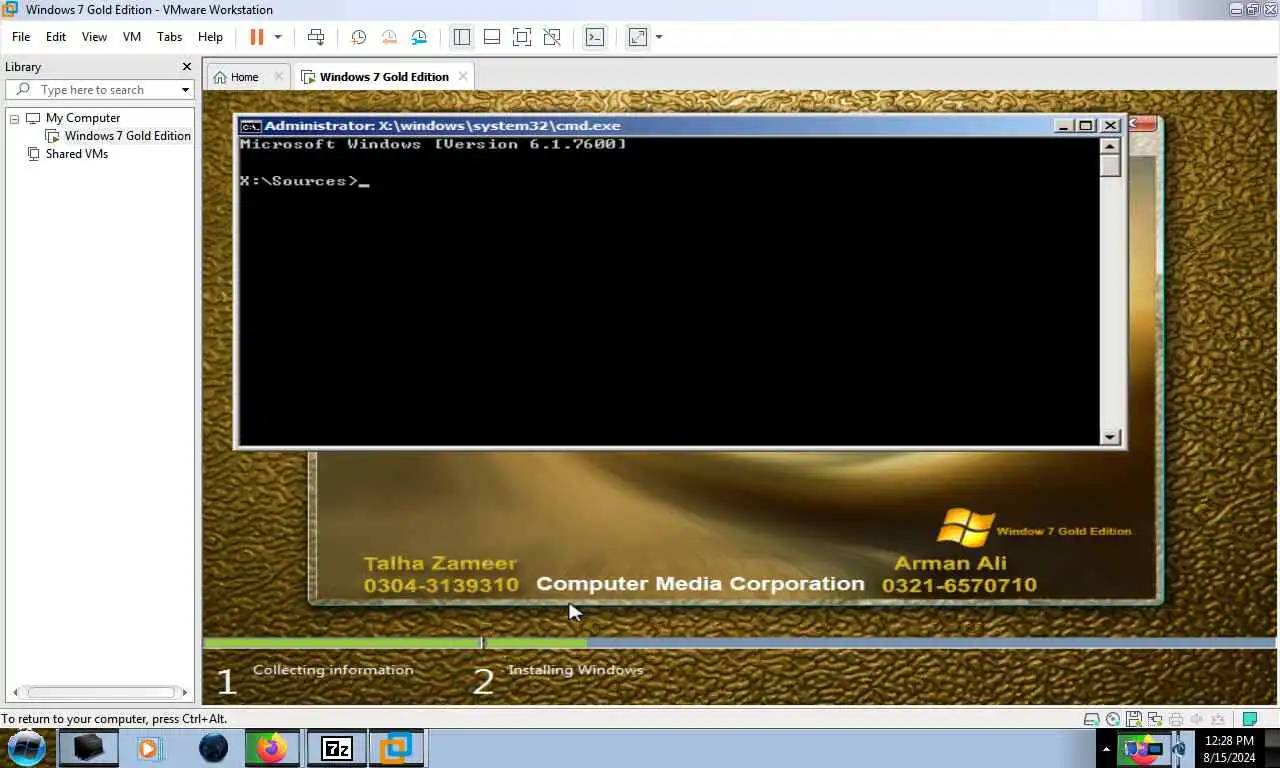Click the floppy drive status icon
Viewport: 1280px width, 768px height.
(x=1134, y=719)
